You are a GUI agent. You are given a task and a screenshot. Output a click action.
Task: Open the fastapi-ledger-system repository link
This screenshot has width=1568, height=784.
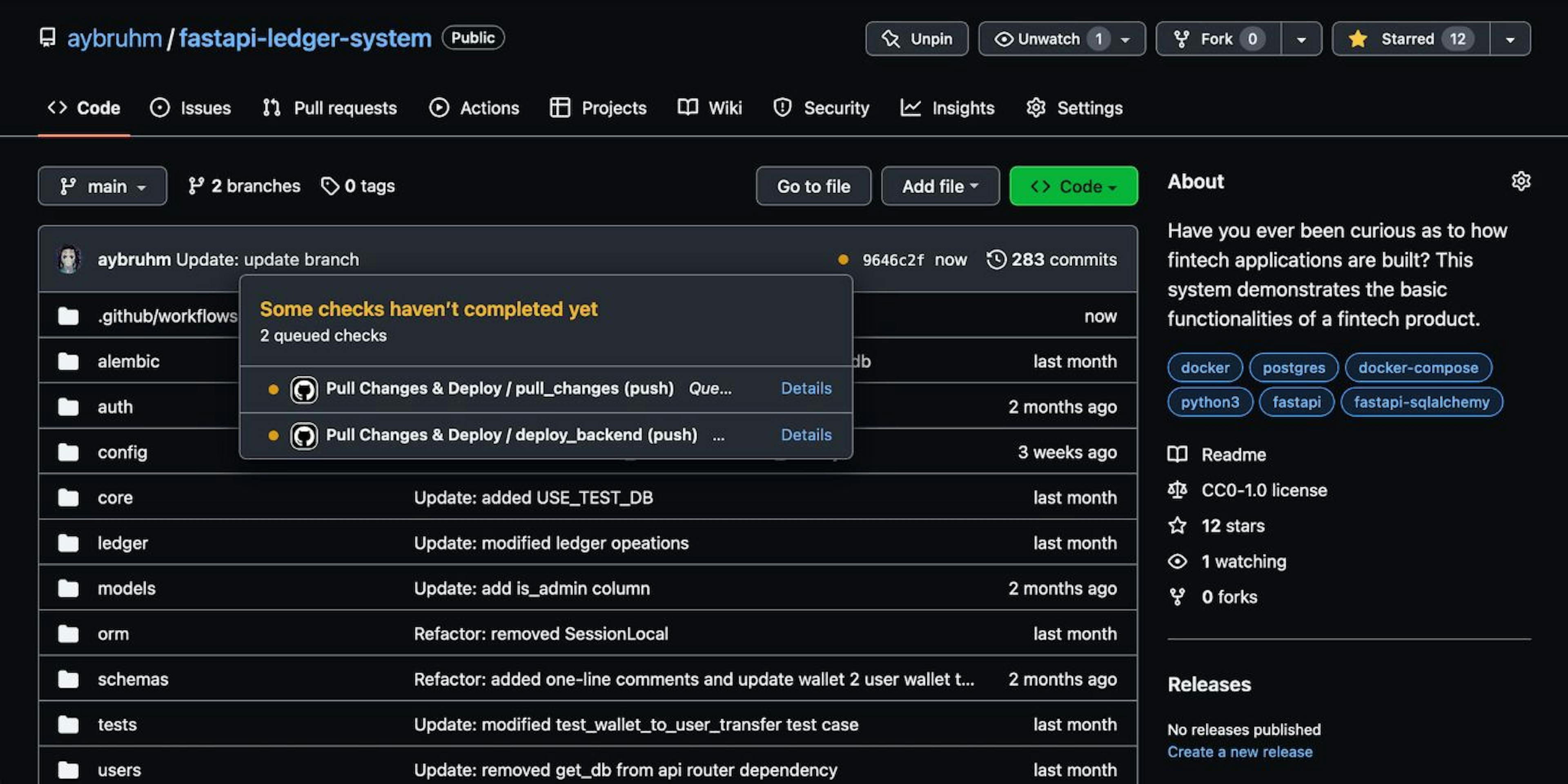[x=305, y=38]
